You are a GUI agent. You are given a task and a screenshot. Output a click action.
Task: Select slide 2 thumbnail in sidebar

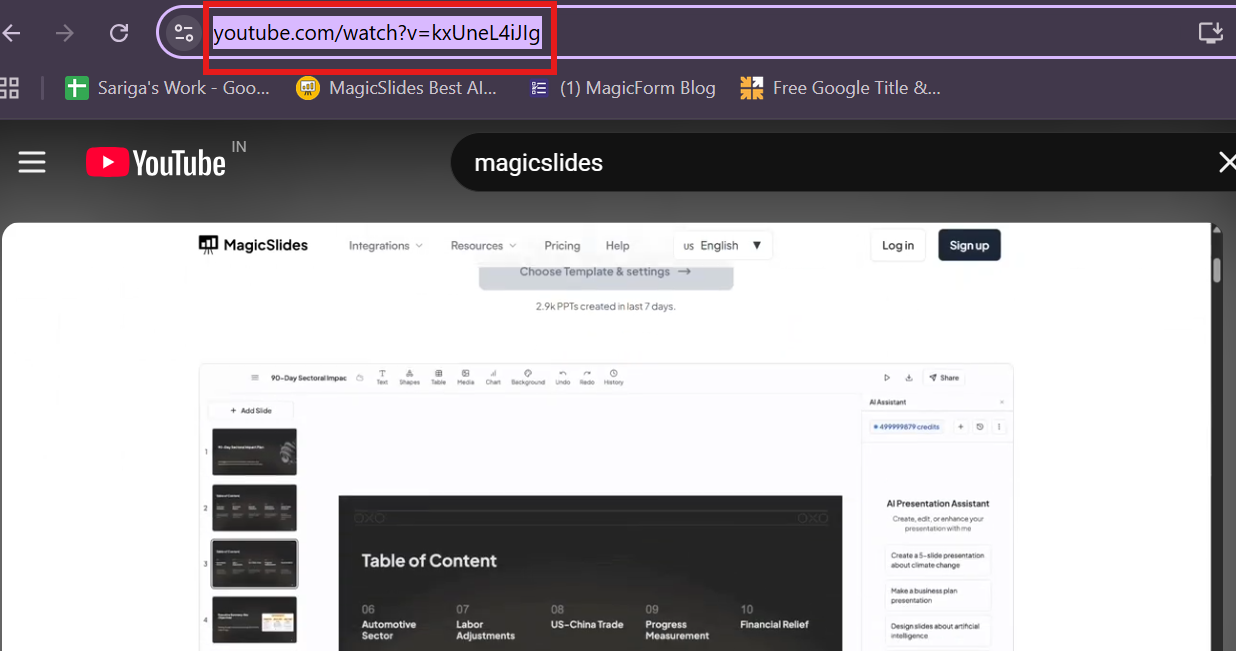tap(254, 508)
